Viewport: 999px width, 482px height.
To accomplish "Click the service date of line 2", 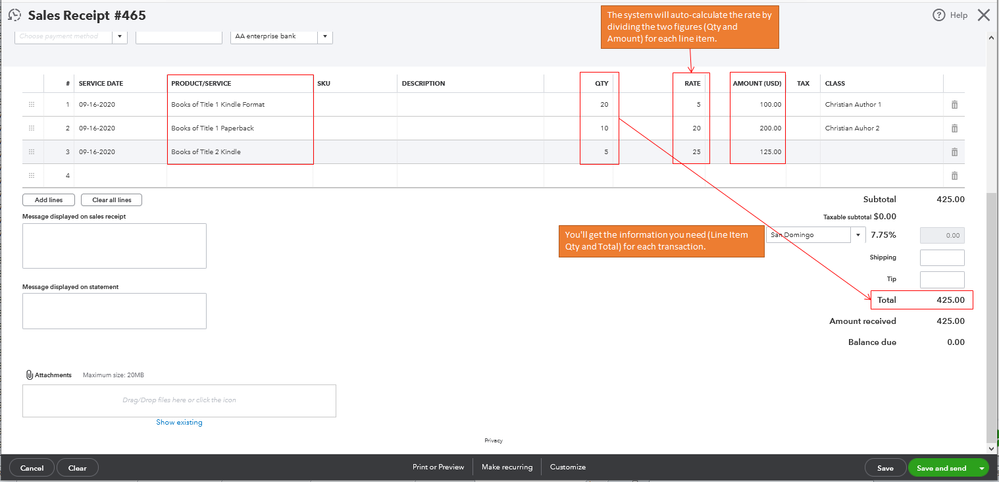I will tap(120, 128).
